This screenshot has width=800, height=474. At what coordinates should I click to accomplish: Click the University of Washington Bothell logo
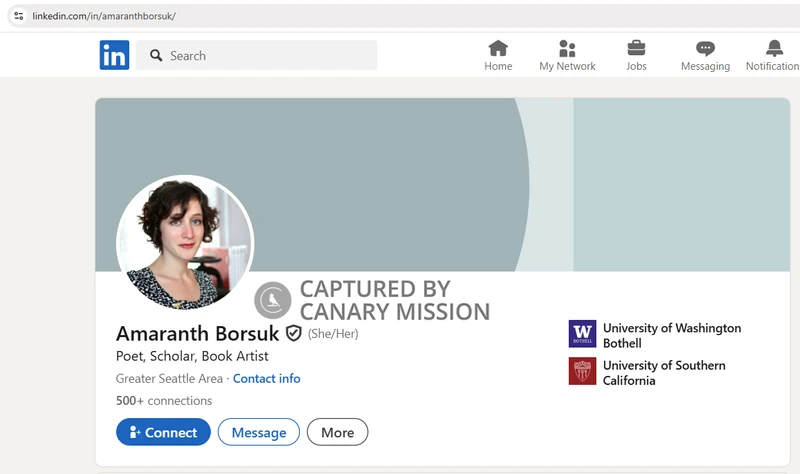point(582,334)
